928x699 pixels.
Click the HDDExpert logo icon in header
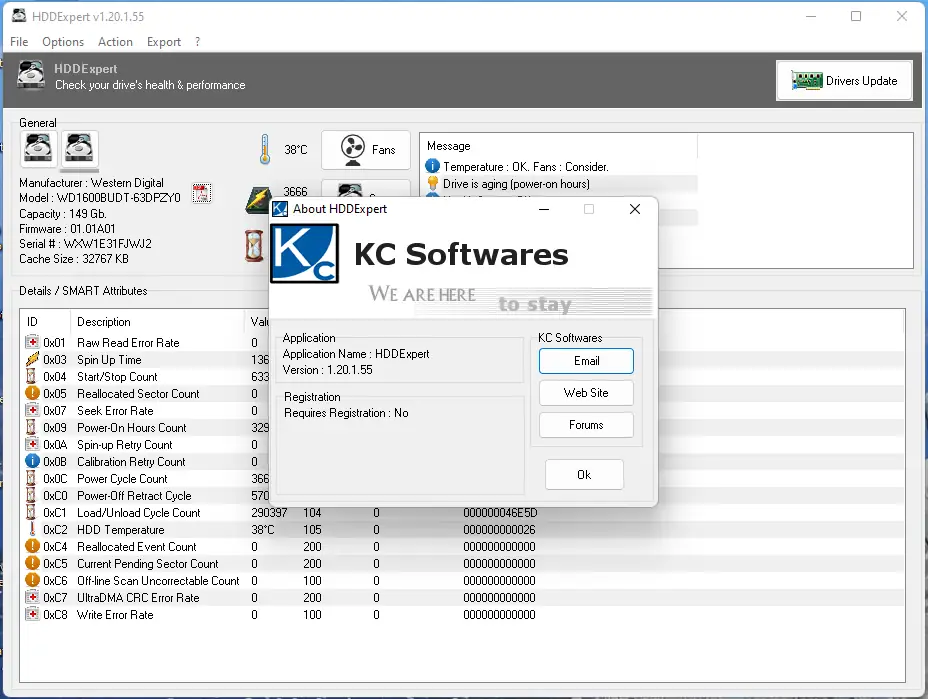(x=31, y=75)
